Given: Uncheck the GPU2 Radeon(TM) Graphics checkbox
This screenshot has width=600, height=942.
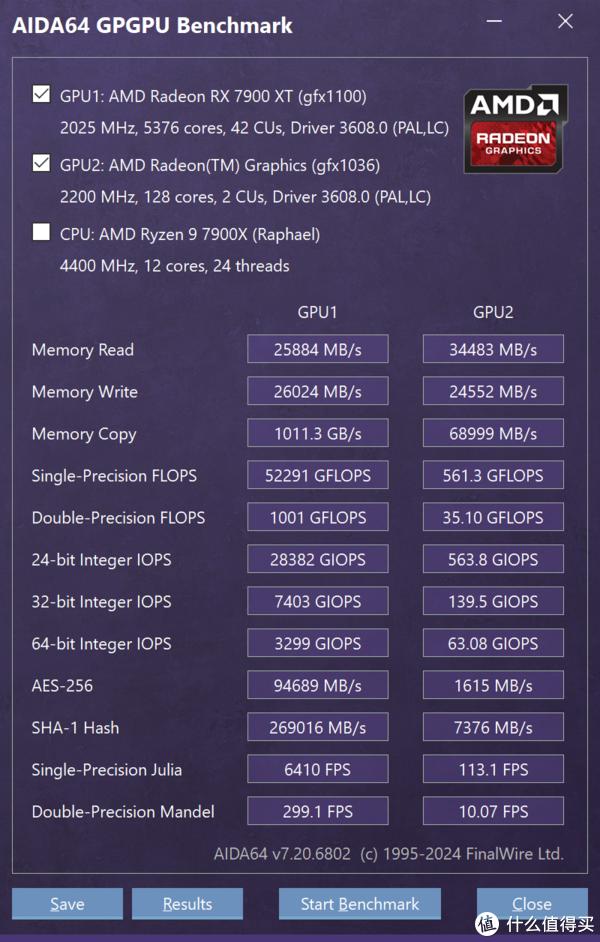Looking at the screenshot, I should 41,163.
